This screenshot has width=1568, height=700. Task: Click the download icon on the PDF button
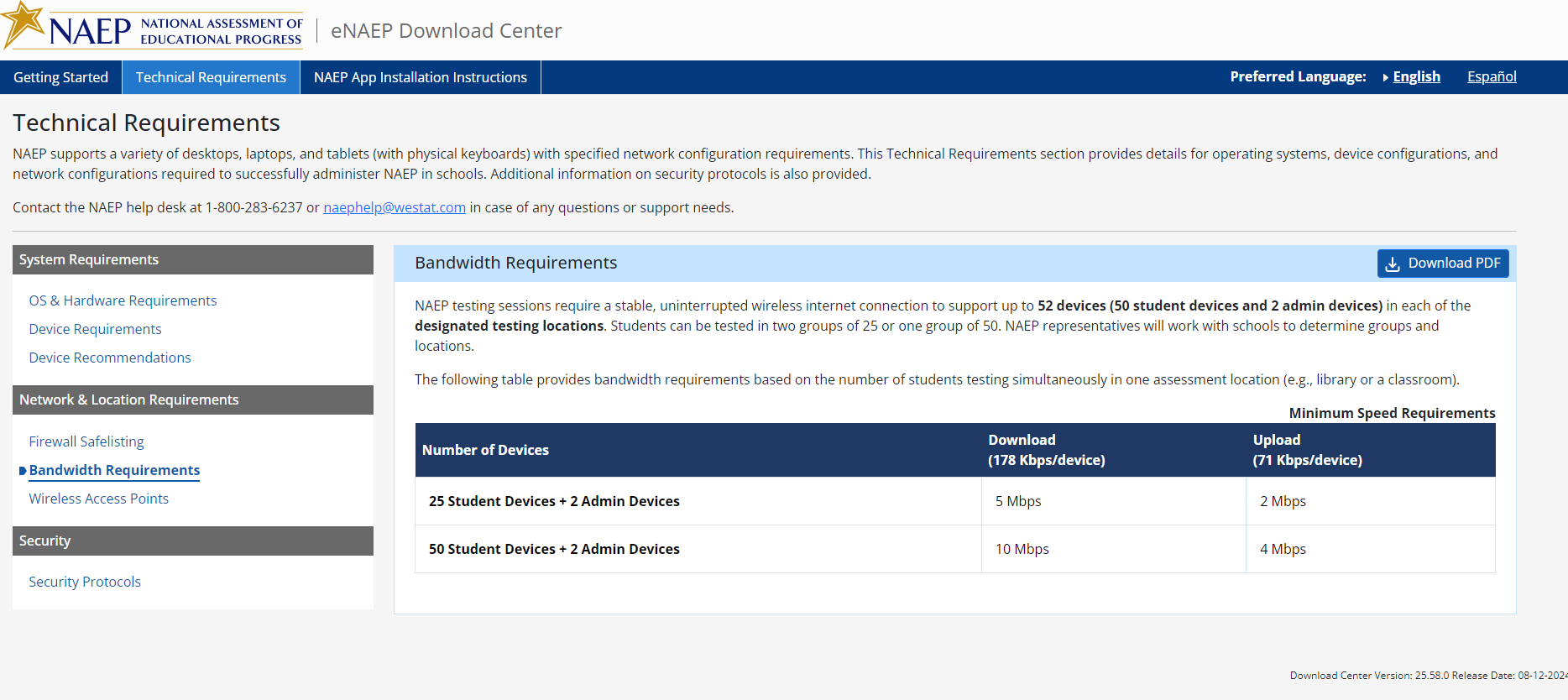(1393, 264)
